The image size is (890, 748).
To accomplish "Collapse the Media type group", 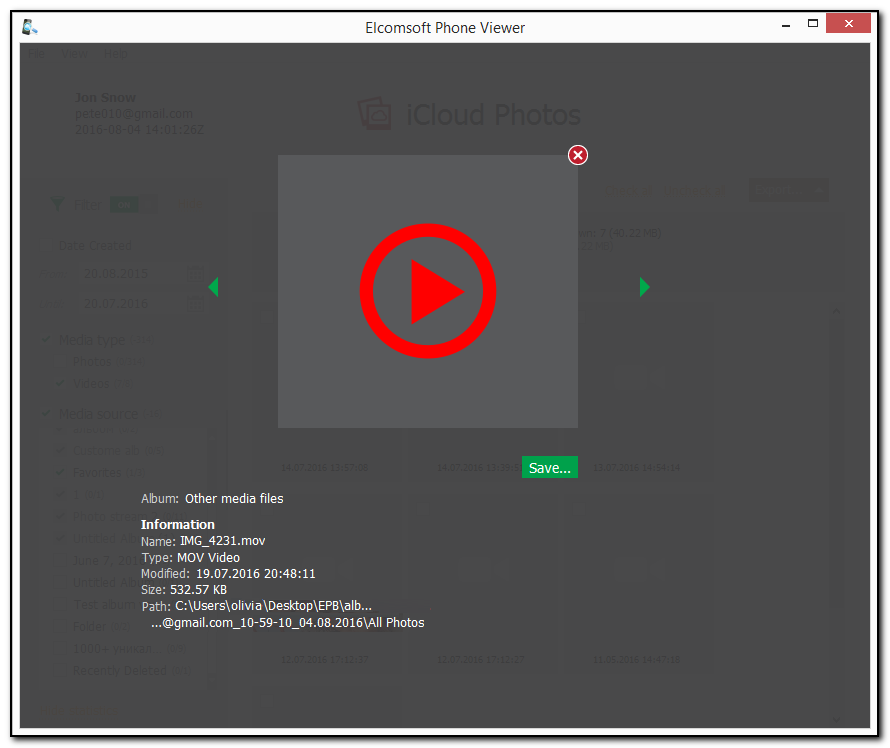I will pos(46,340).
